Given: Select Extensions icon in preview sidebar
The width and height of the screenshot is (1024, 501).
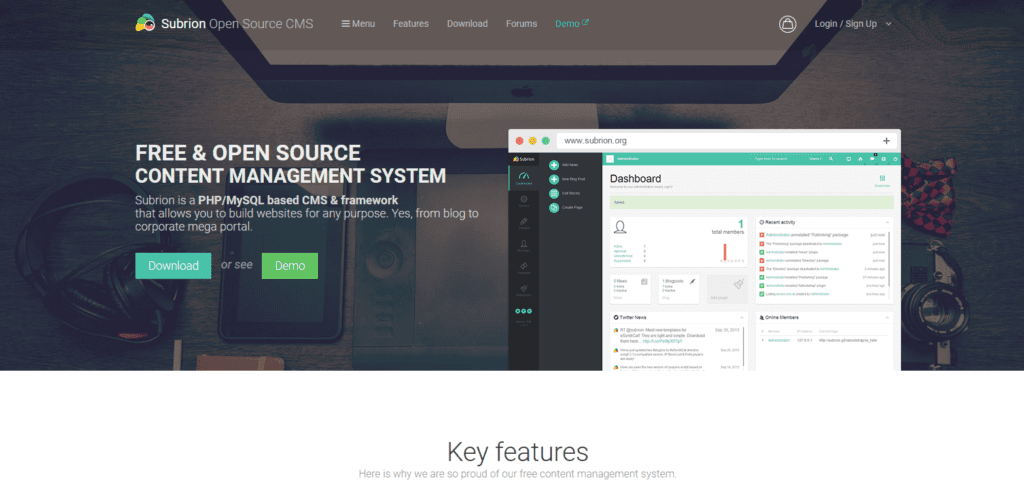Looking at the screenshot, I should pos(524,289).
